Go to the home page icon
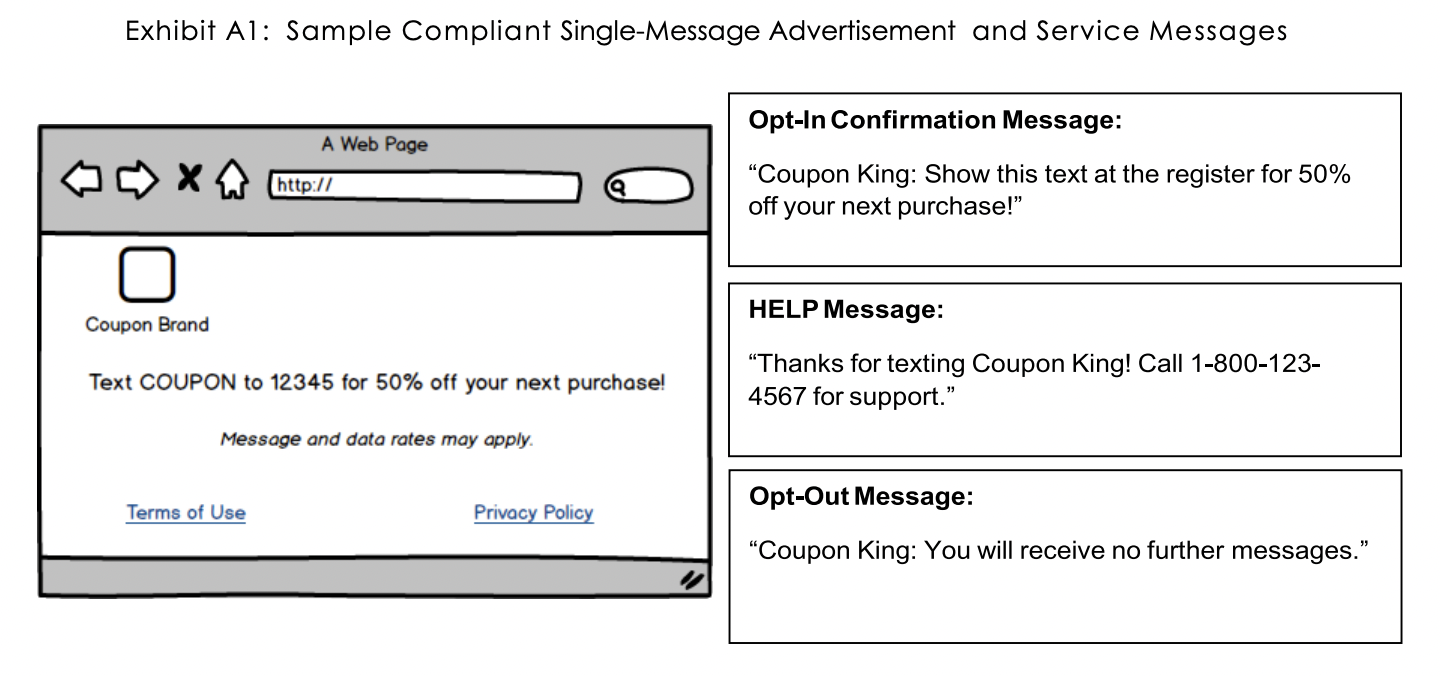Screen dimensions: 1440x676 point(231,181)
